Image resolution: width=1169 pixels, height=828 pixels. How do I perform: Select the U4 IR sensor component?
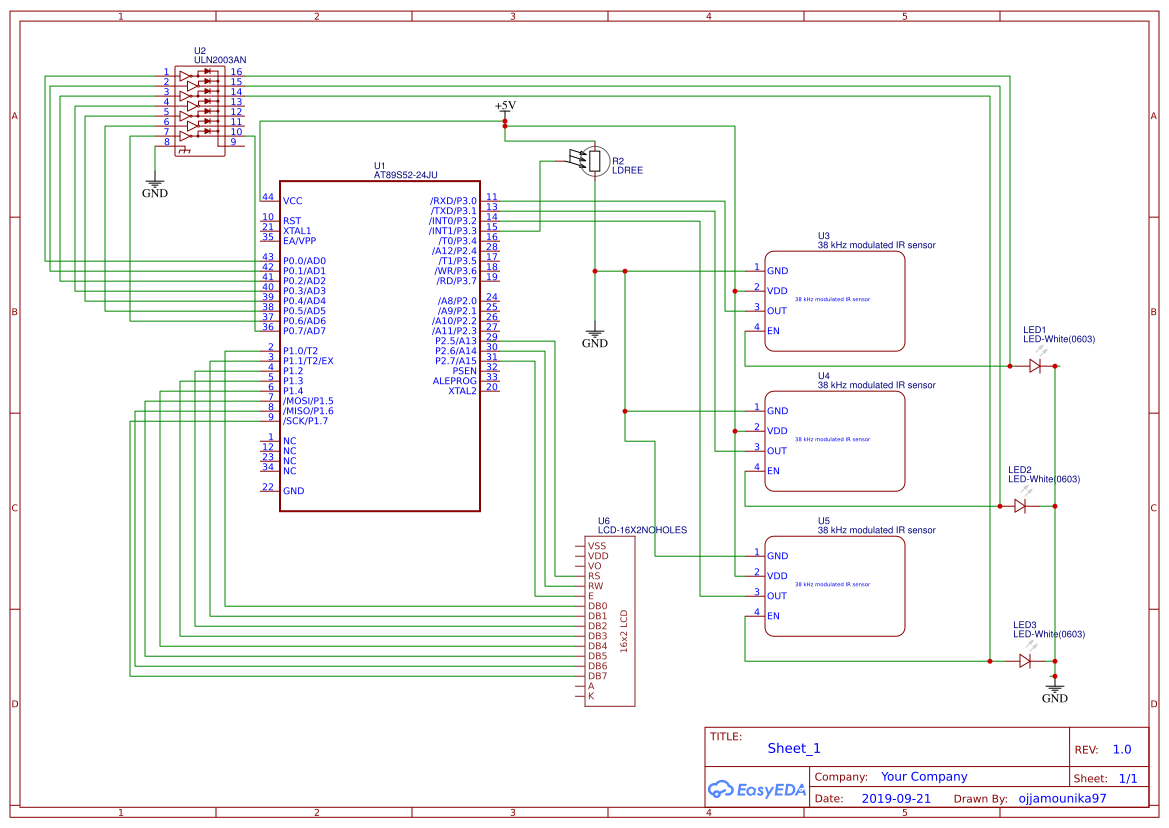pos(835,441)
